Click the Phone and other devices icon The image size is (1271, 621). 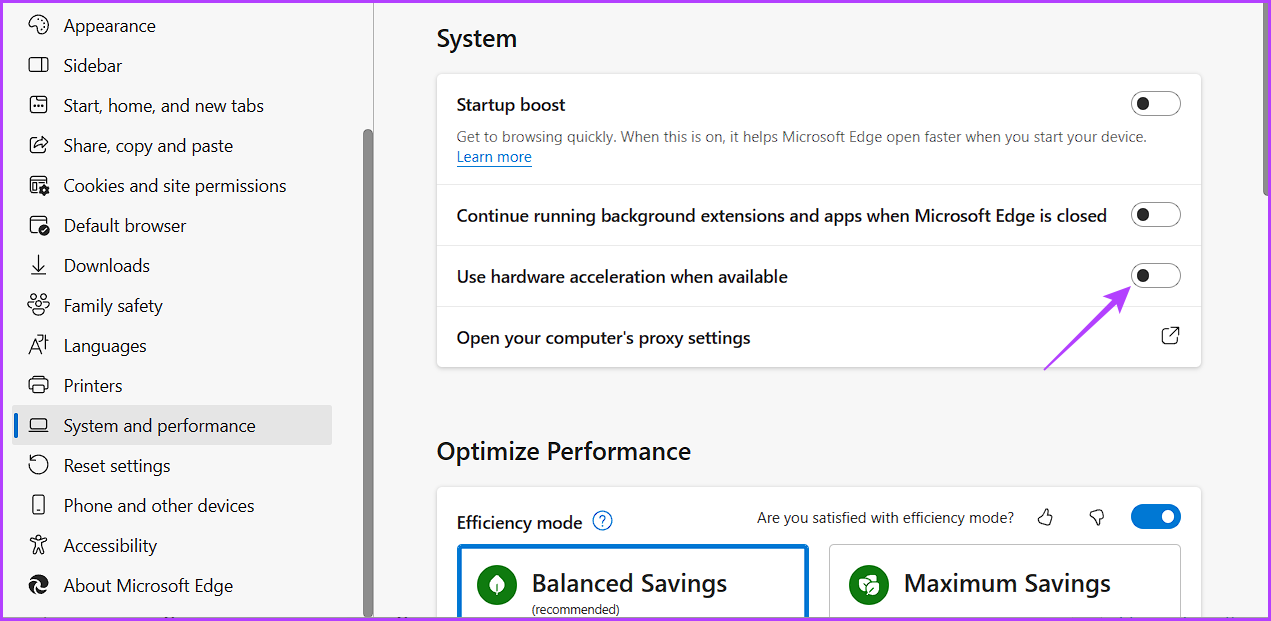[39, 505]
